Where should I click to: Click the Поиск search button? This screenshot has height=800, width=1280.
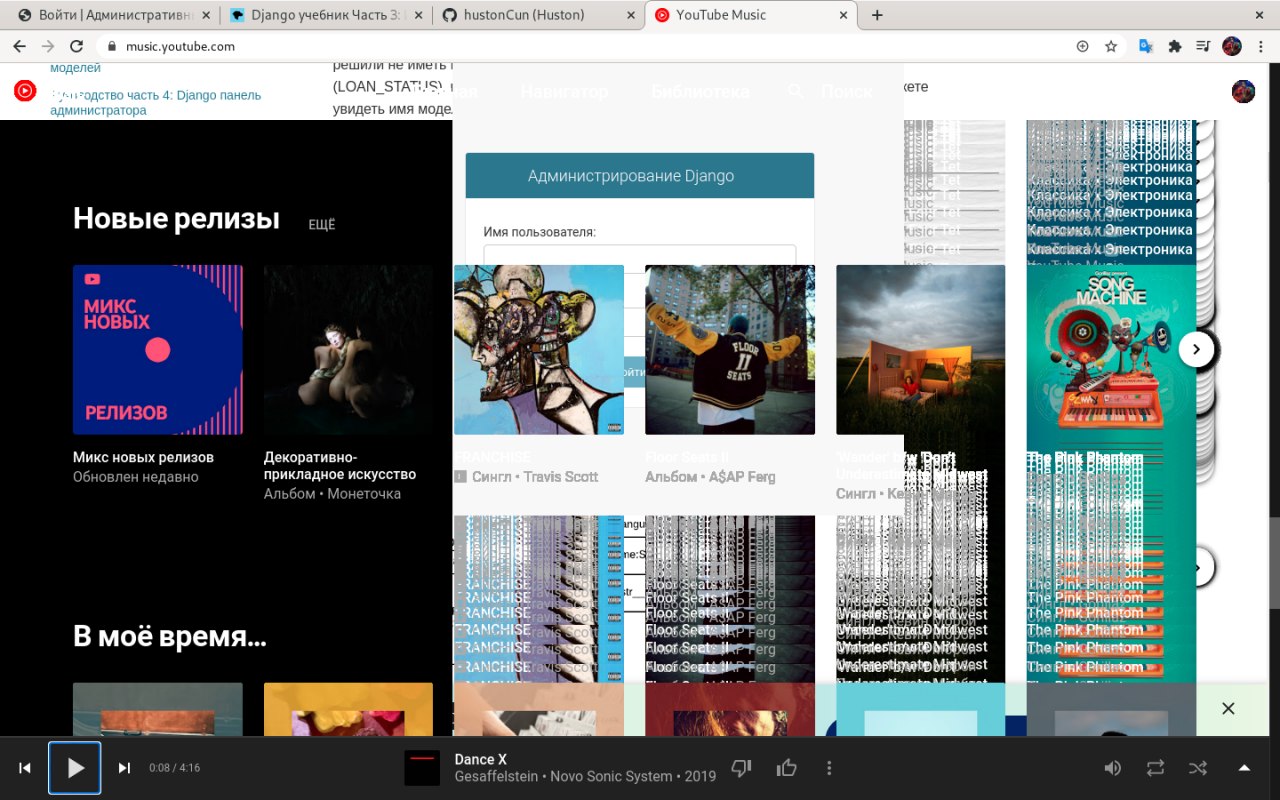[830, 91]
